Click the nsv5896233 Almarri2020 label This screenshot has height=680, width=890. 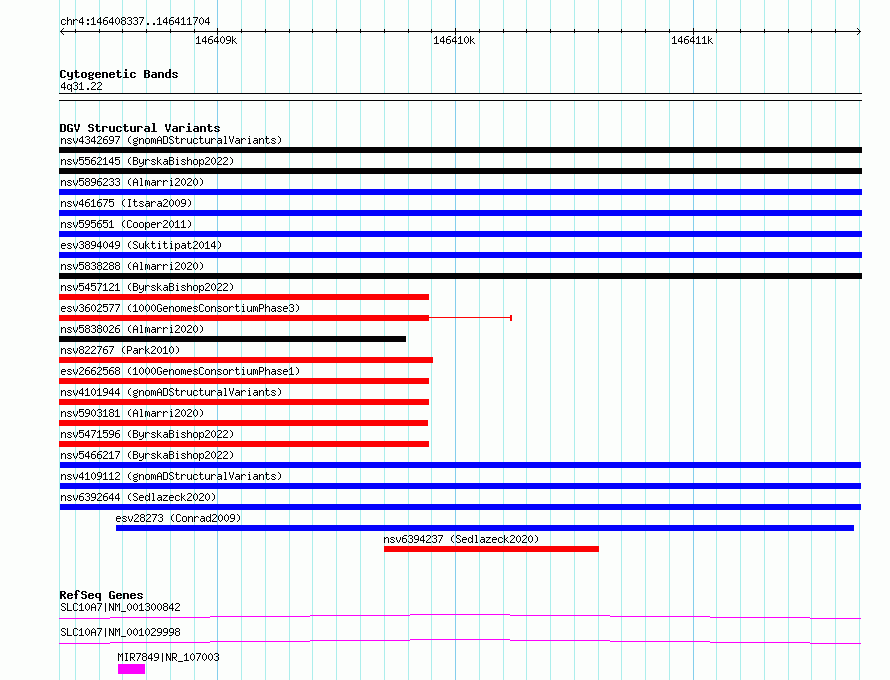(132, 182)
